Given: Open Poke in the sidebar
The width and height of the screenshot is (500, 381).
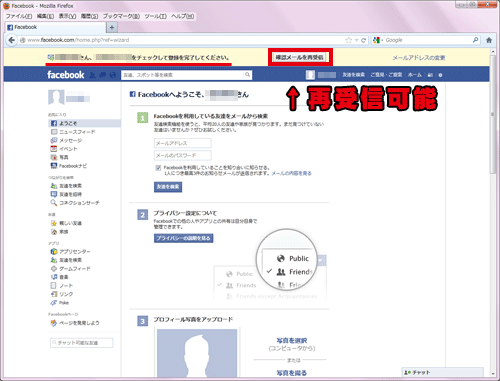Looking at the screenshot, I should [x=59, y=303].
